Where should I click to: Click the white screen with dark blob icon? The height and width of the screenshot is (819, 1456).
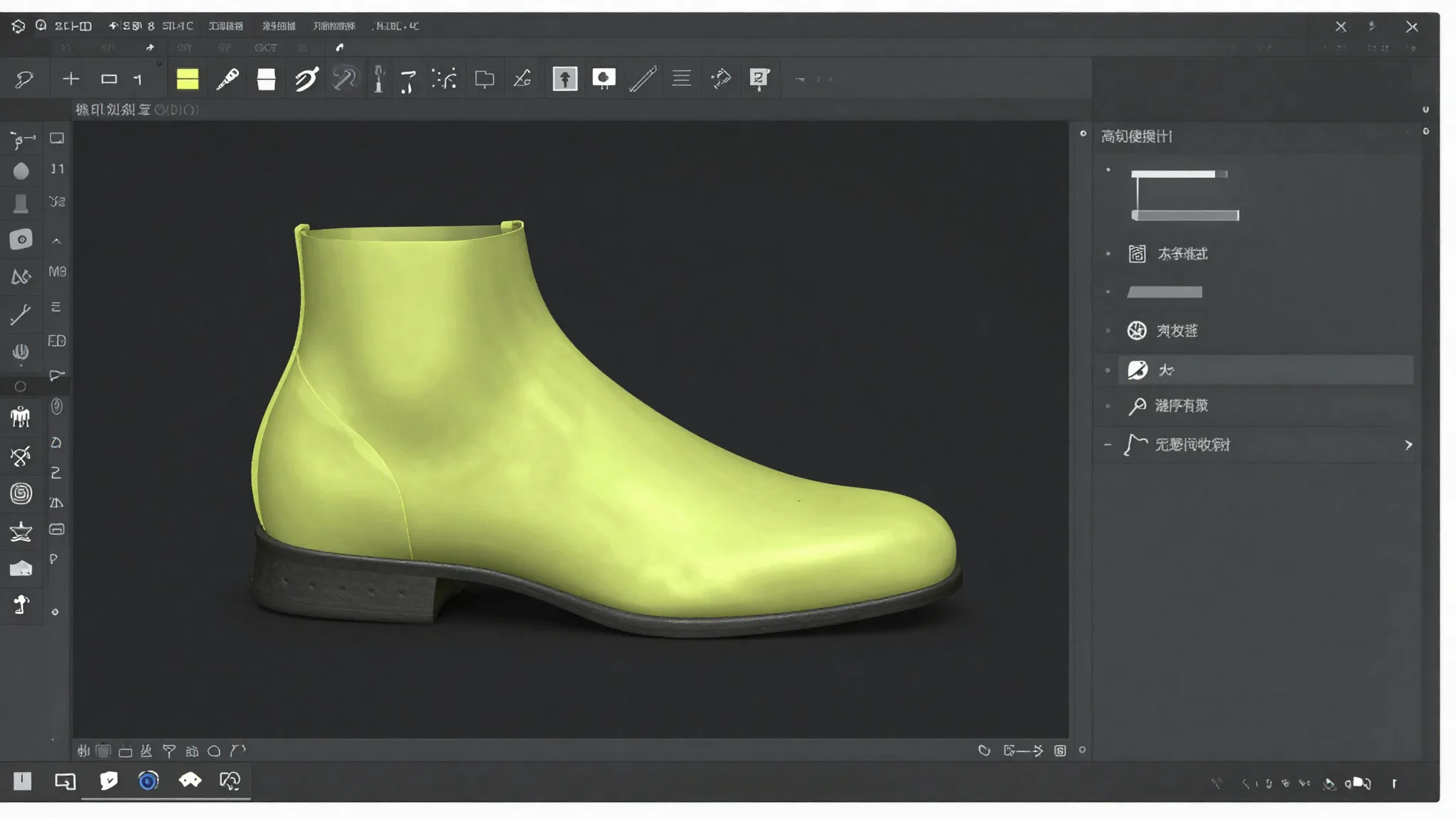604,78
